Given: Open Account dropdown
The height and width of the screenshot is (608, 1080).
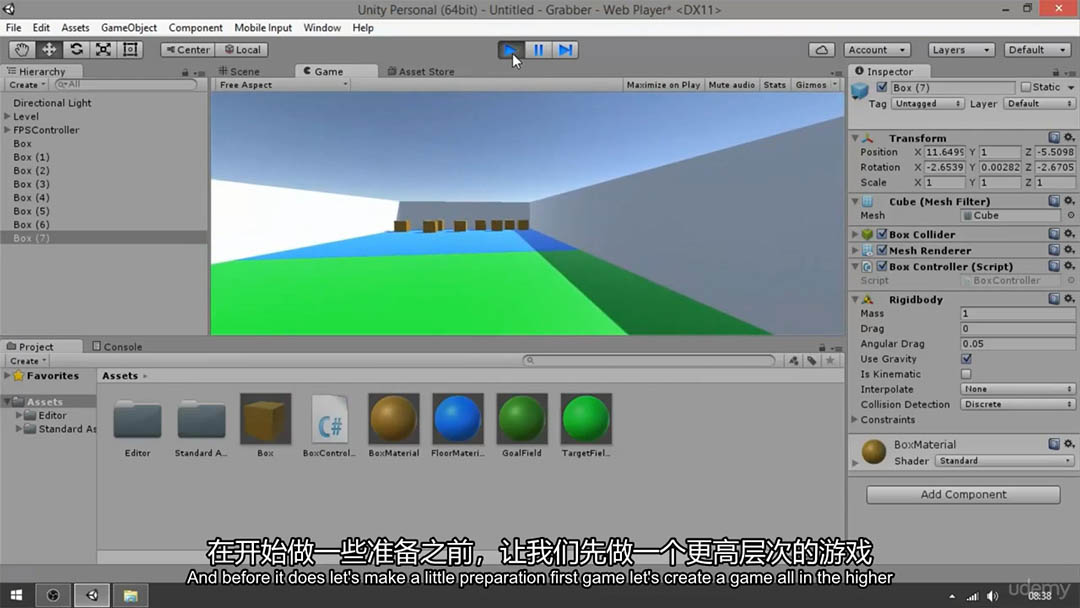Looking at the screenshot, I should click(x=877, y=50).
